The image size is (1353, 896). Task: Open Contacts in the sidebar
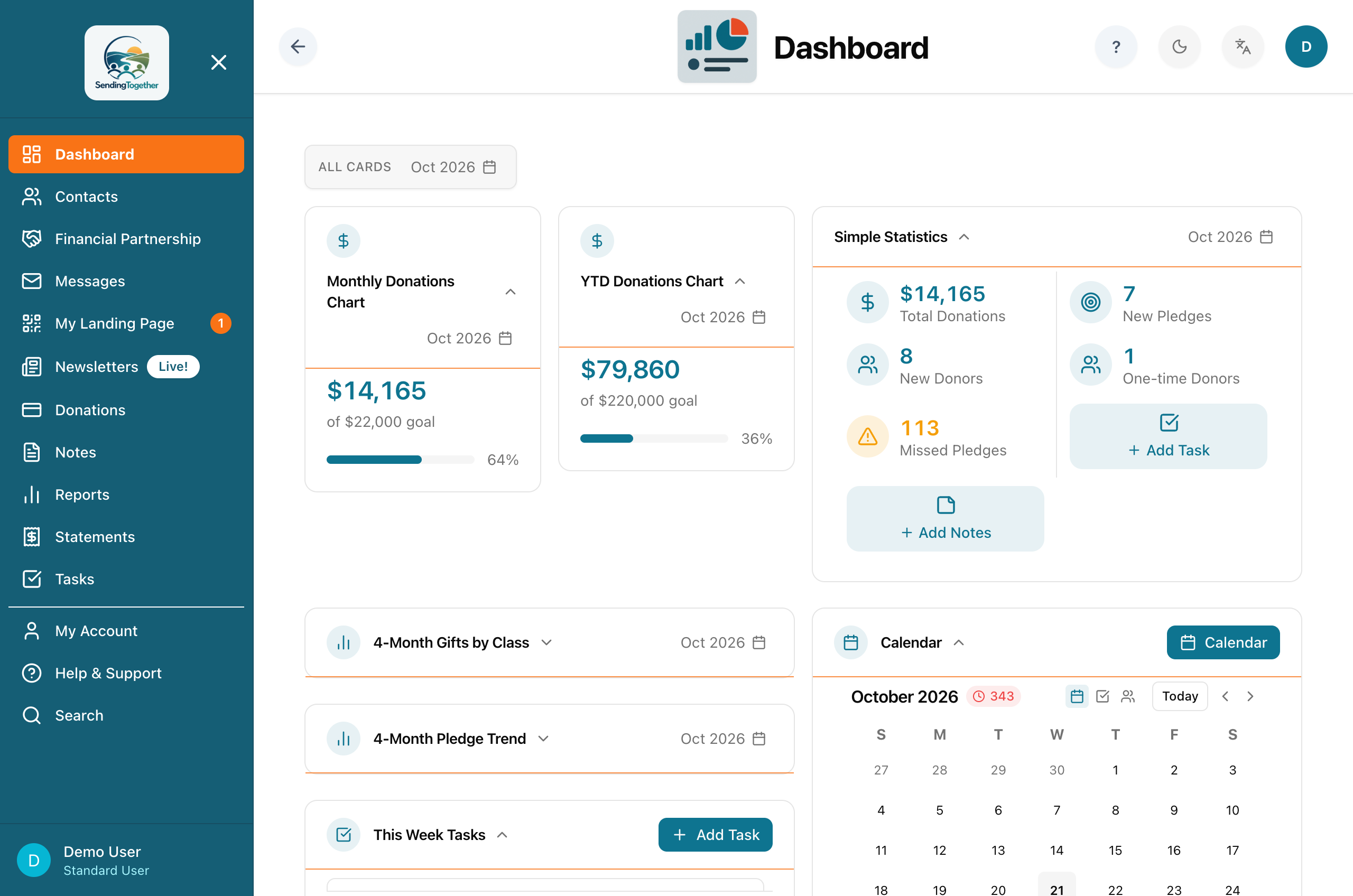point(126,197)
